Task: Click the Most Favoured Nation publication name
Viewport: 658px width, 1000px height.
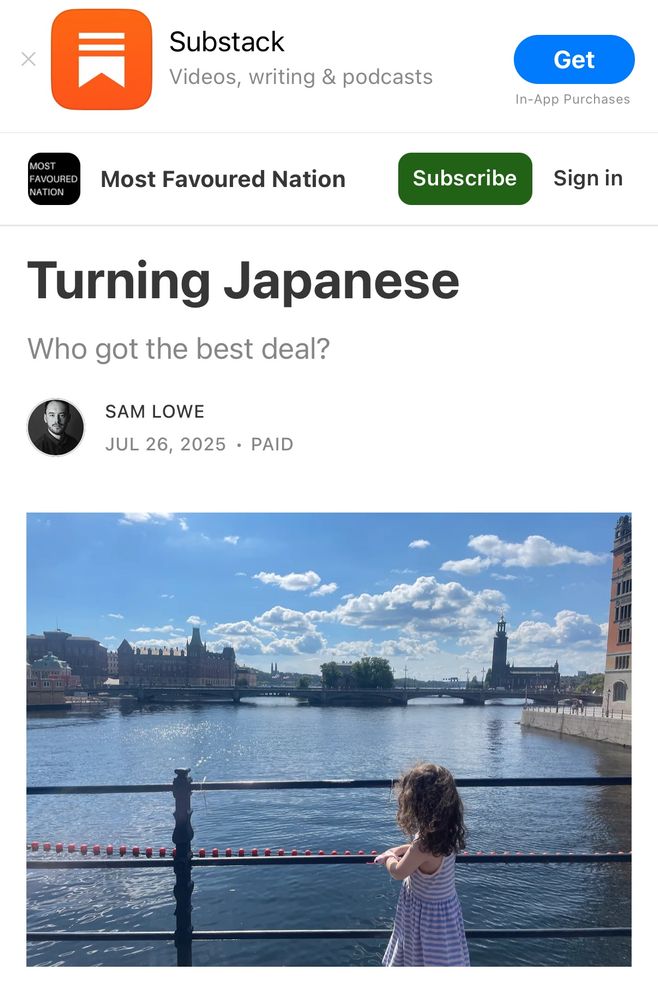Action: coord(223,179)
